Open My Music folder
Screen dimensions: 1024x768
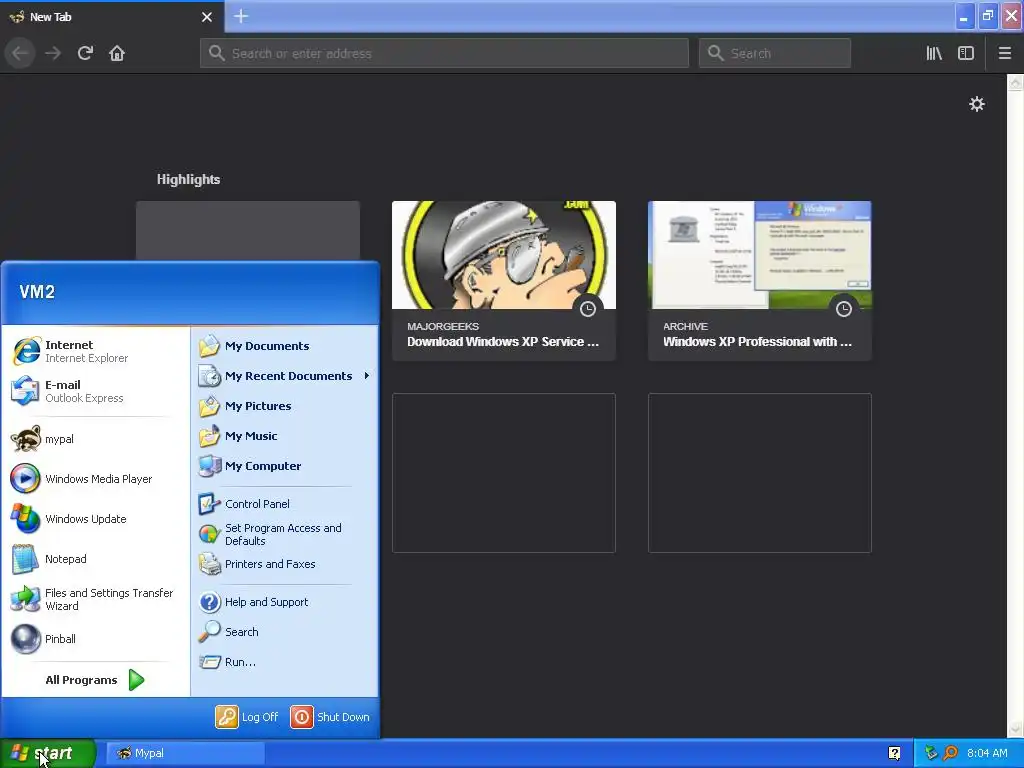[x=284, y=436]
